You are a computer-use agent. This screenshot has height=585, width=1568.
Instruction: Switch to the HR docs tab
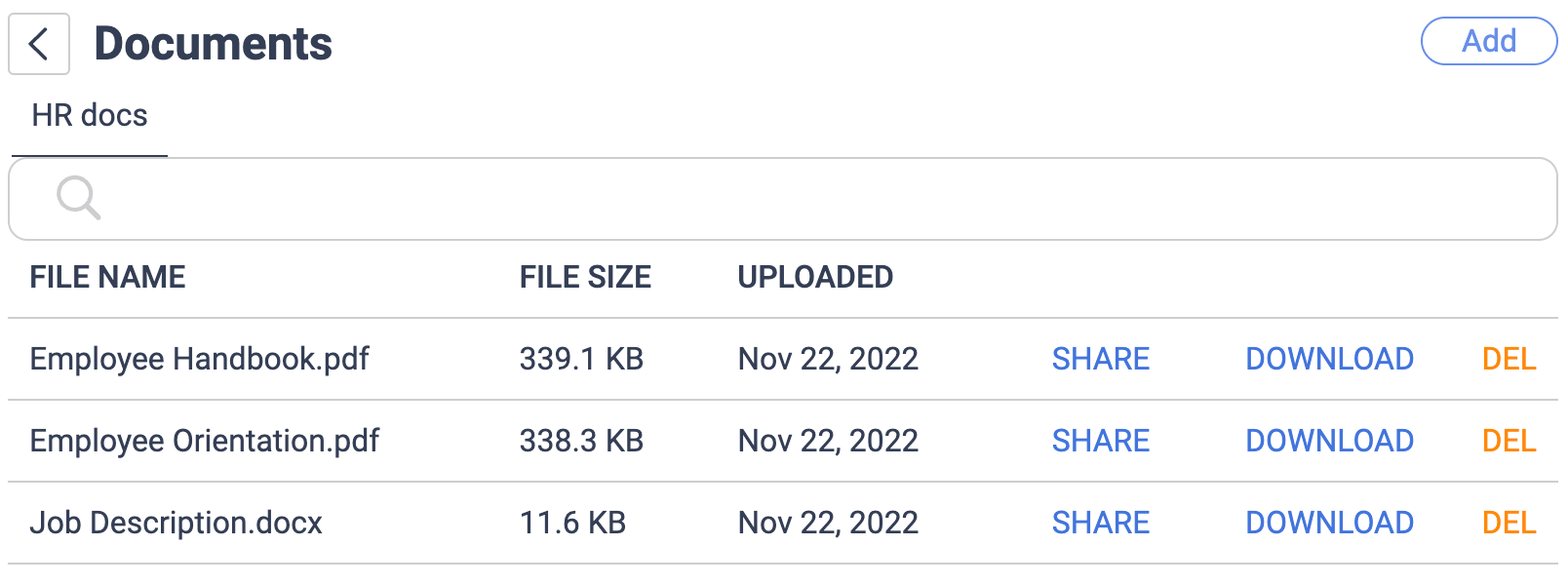tap(90, 116)
